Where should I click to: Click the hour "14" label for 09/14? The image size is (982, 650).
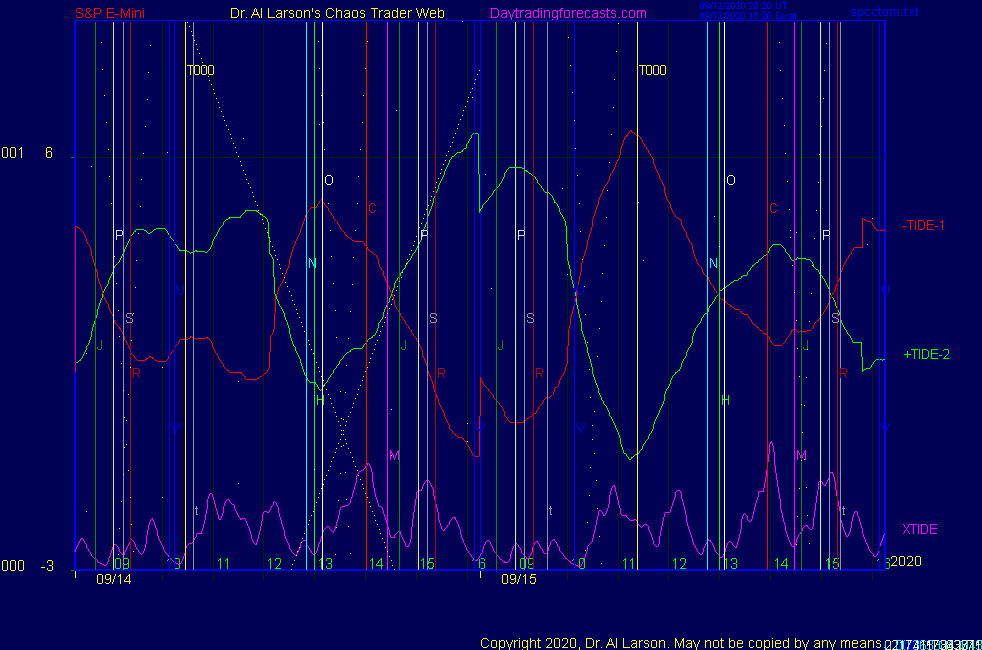click(376, 564)
